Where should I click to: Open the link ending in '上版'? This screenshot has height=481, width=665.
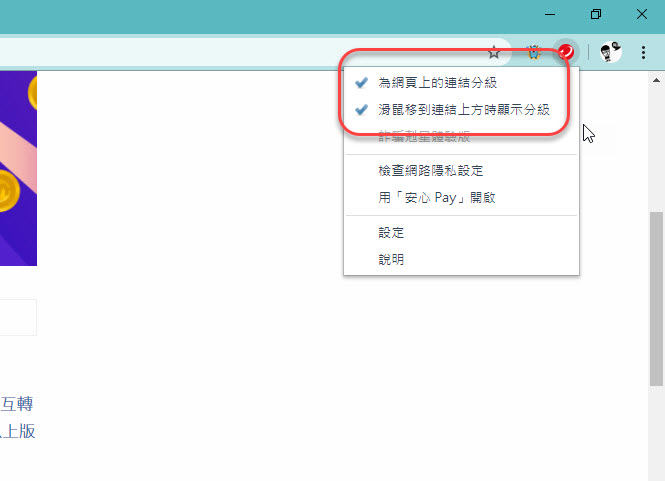pos(18,431)
